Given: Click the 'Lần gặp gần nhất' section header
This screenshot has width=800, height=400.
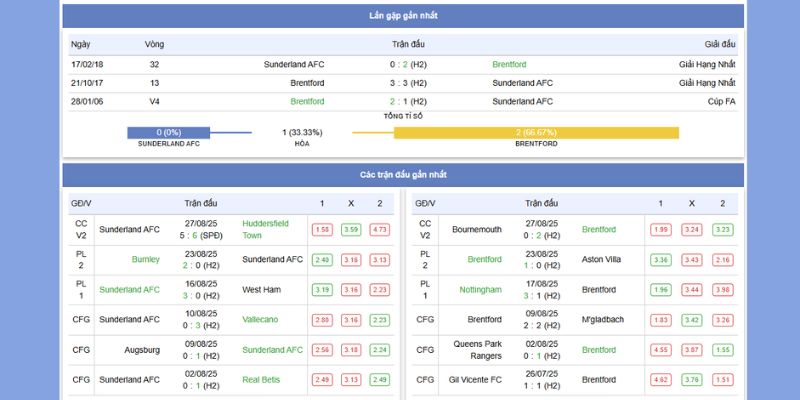Looking at the screenshot, I should [x=402, y=16].
